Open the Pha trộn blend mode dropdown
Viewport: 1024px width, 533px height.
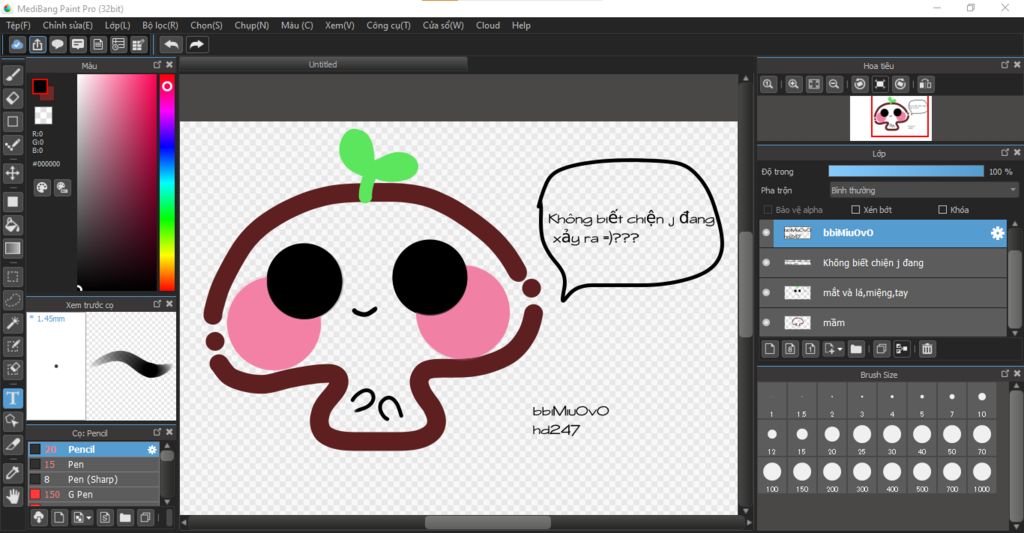tap(923, 190)
